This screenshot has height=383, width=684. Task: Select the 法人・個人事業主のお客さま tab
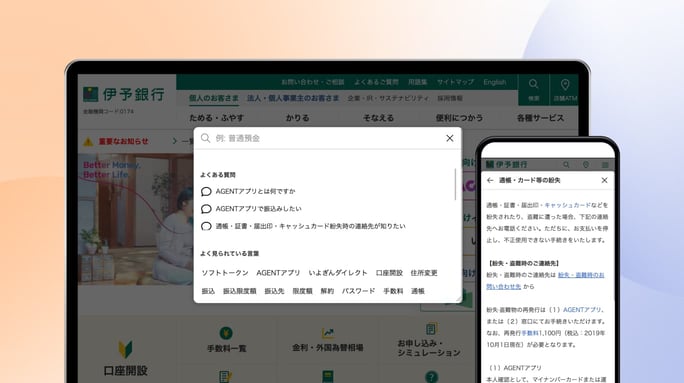(293, 99)
